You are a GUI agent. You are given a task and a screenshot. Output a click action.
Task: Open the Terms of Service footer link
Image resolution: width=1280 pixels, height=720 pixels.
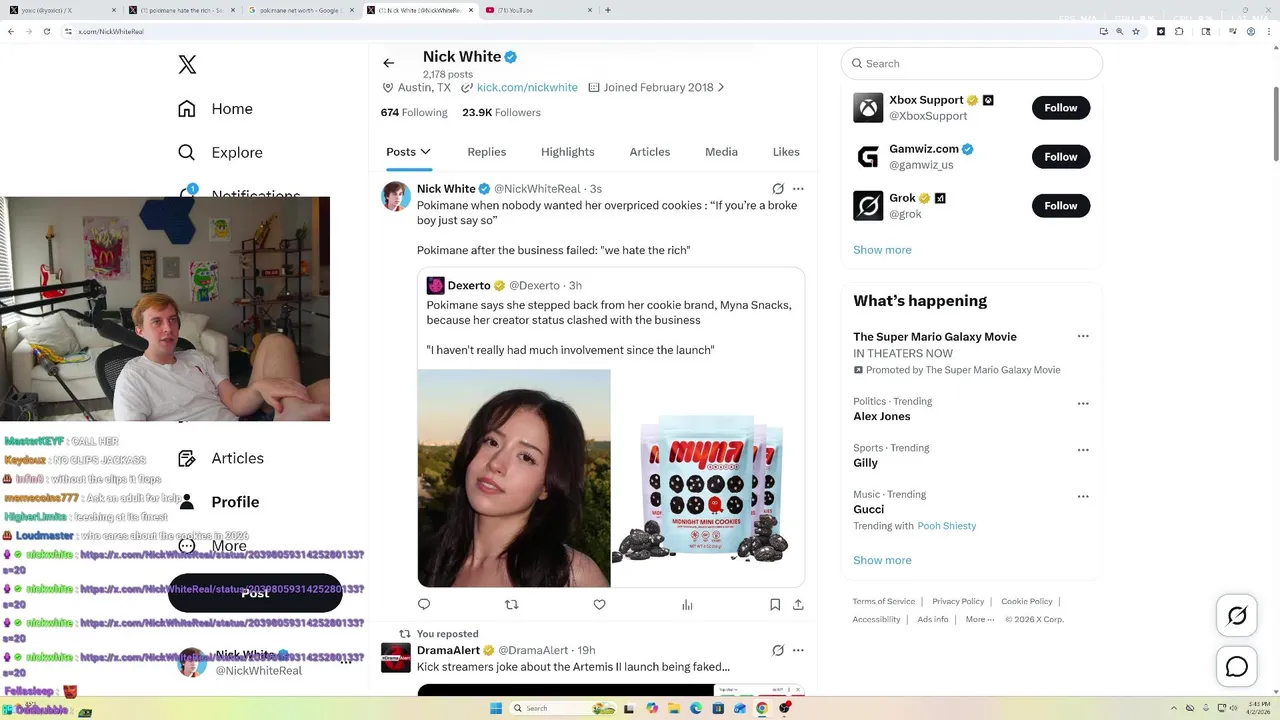884,601
